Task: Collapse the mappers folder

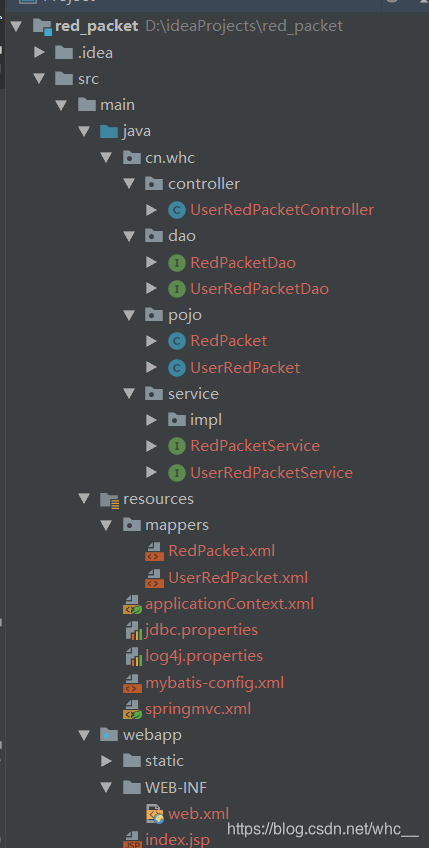Action: [106, 525]
